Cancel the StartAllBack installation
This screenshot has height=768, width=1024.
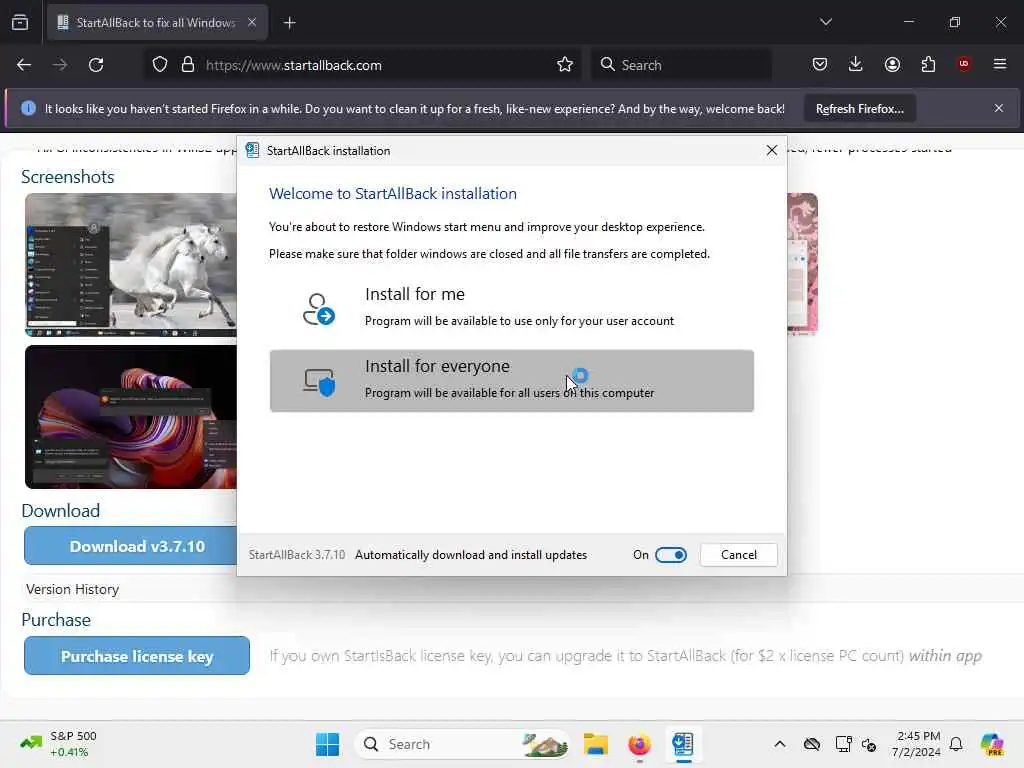739,554
